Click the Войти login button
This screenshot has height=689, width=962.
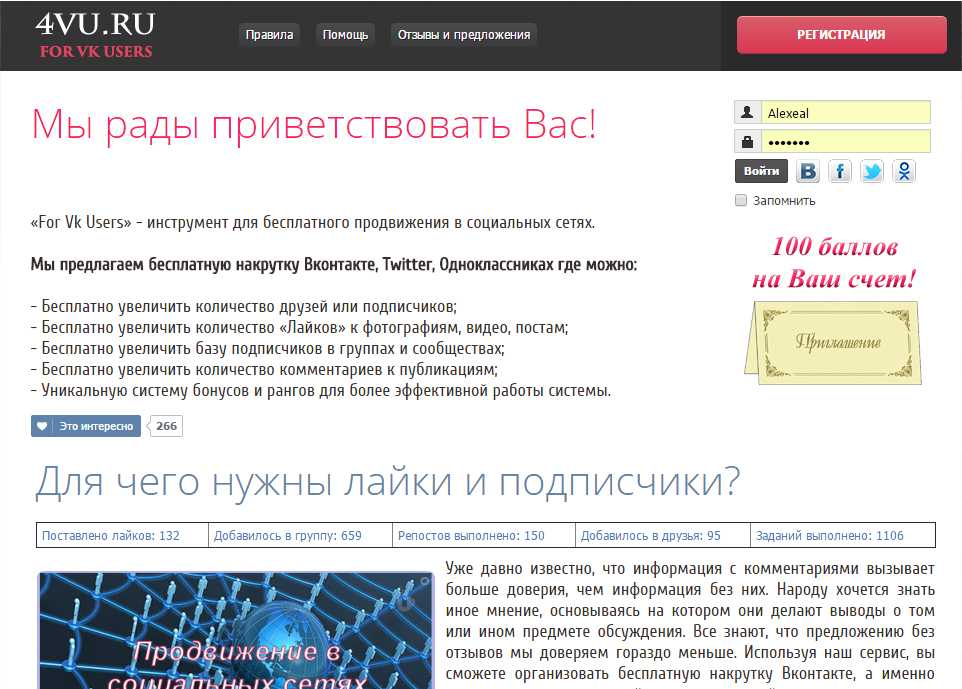(761, 171)
